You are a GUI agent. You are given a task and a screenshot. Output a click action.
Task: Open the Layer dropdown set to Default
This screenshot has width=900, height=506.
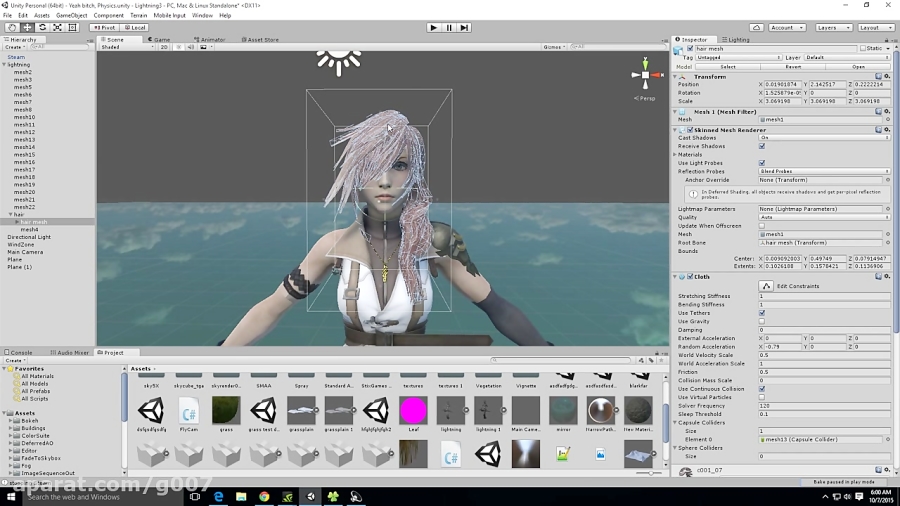click(x=847, y=58)
